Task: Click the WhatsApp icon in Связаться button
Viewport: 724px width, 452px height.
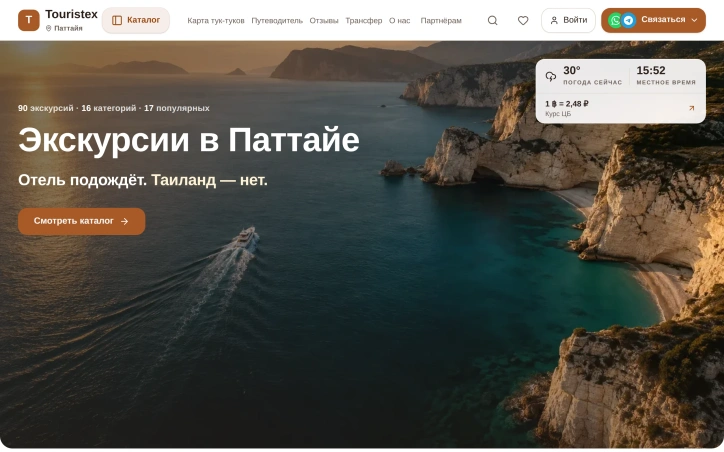Action: click(x=615, y=20)
